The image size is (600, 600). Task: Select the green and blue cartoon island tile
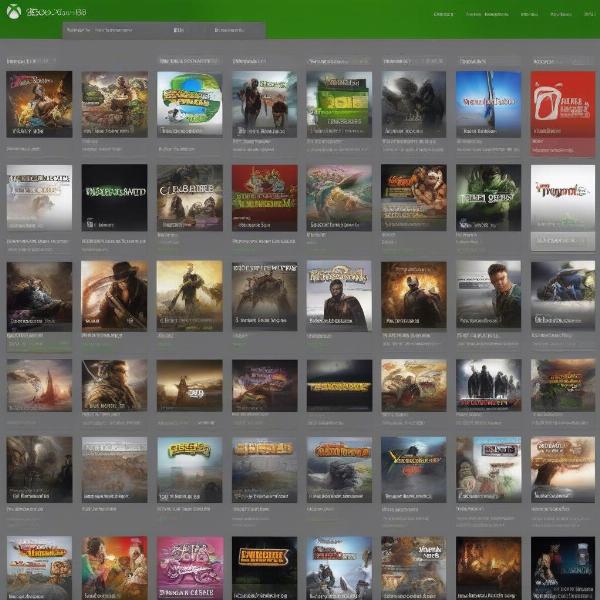[190, 104]
